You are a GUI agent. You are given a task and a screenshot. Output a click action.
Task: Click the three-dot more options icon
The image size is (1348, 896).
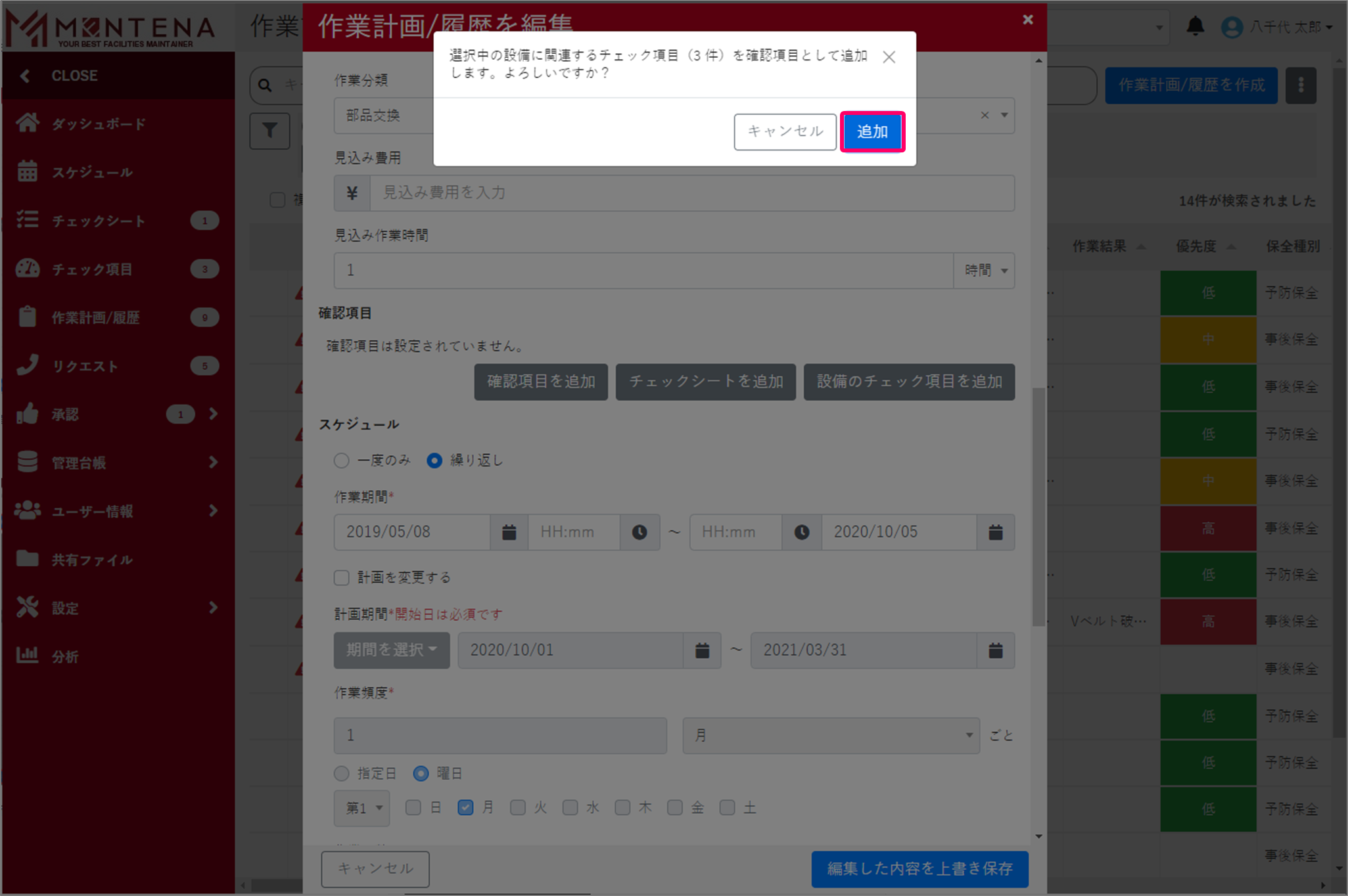(1301, 85)
